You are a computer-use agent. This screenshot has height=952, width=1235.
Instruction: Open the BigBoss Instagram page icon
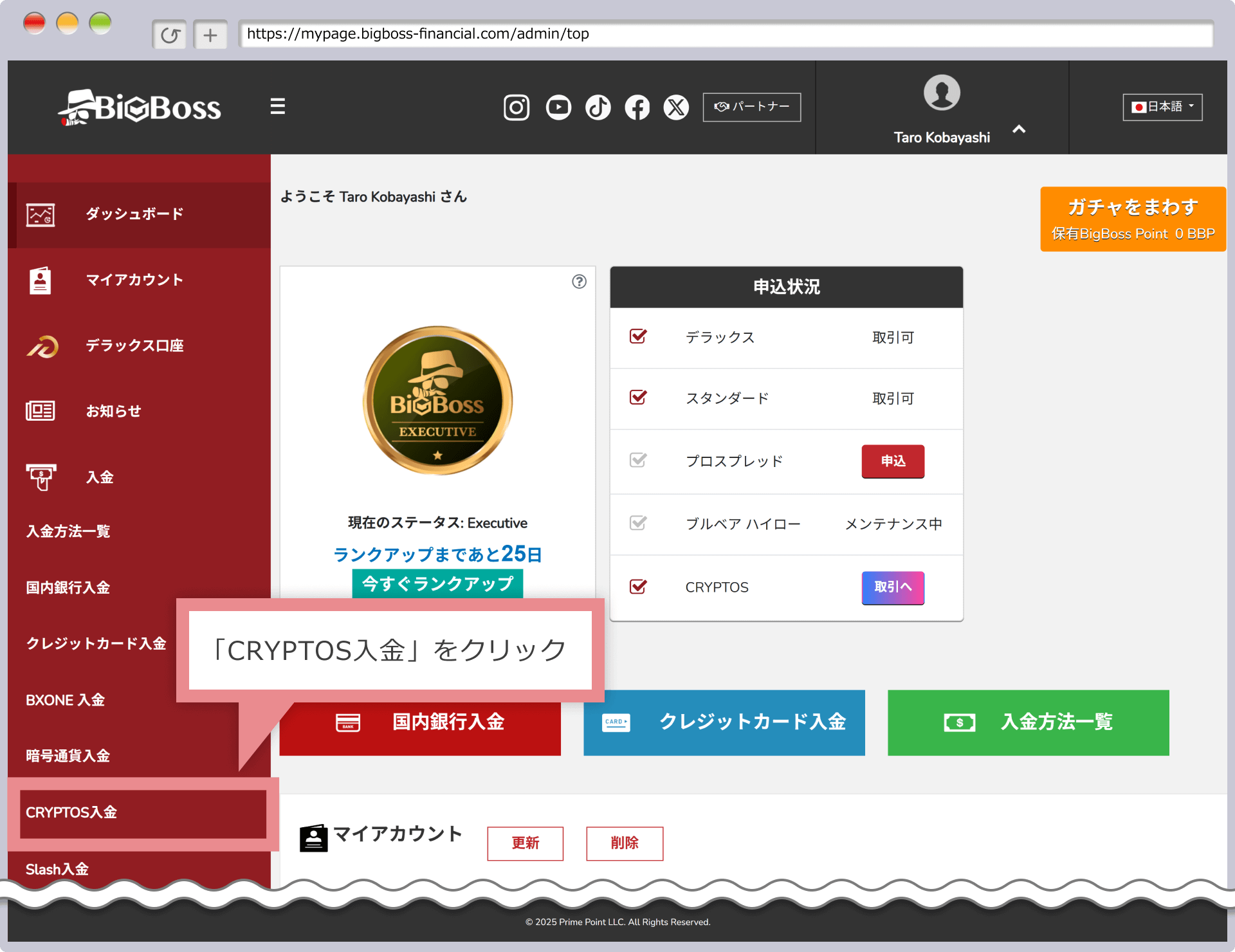click(x=516, y=107)
